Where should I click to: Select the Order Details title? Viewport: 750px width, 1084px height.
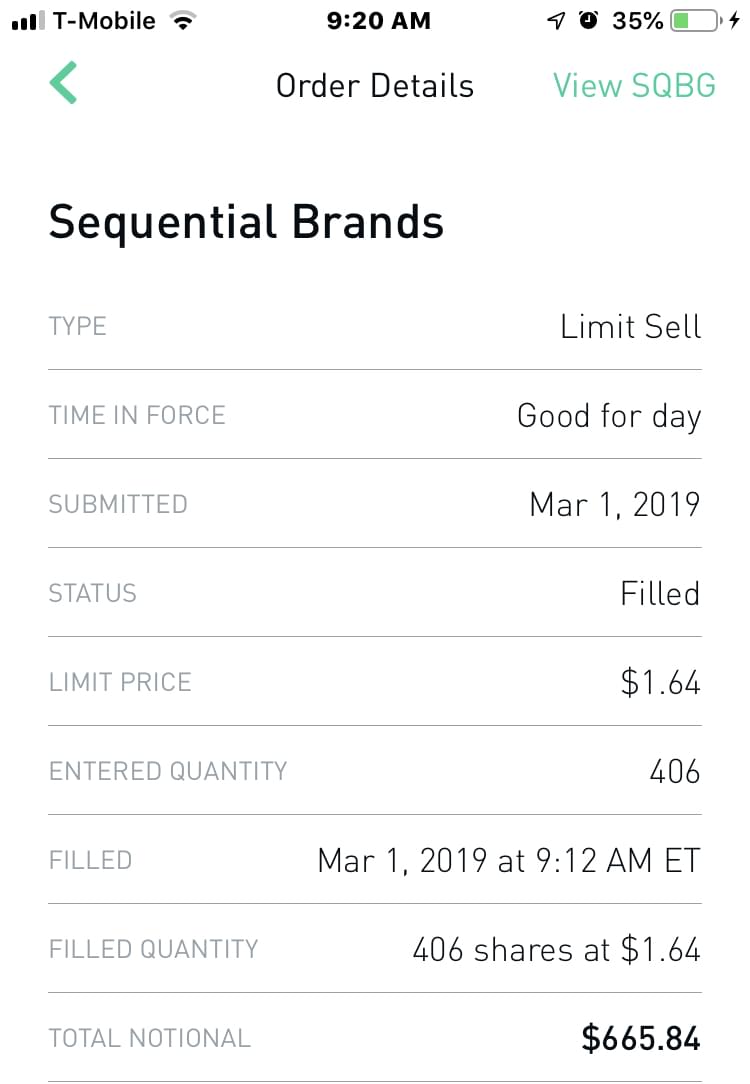coord(375,86)
